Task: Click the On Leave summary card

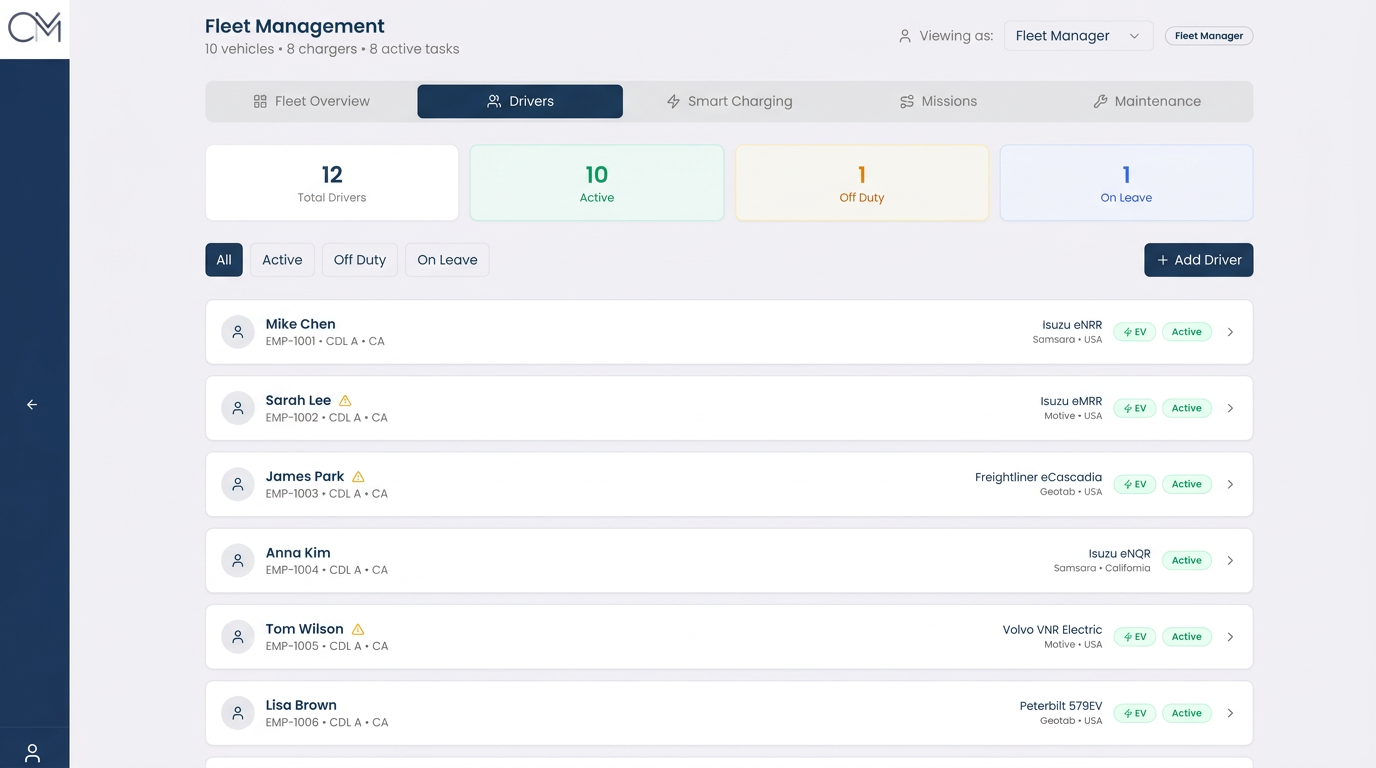Action: [1126, 183]
